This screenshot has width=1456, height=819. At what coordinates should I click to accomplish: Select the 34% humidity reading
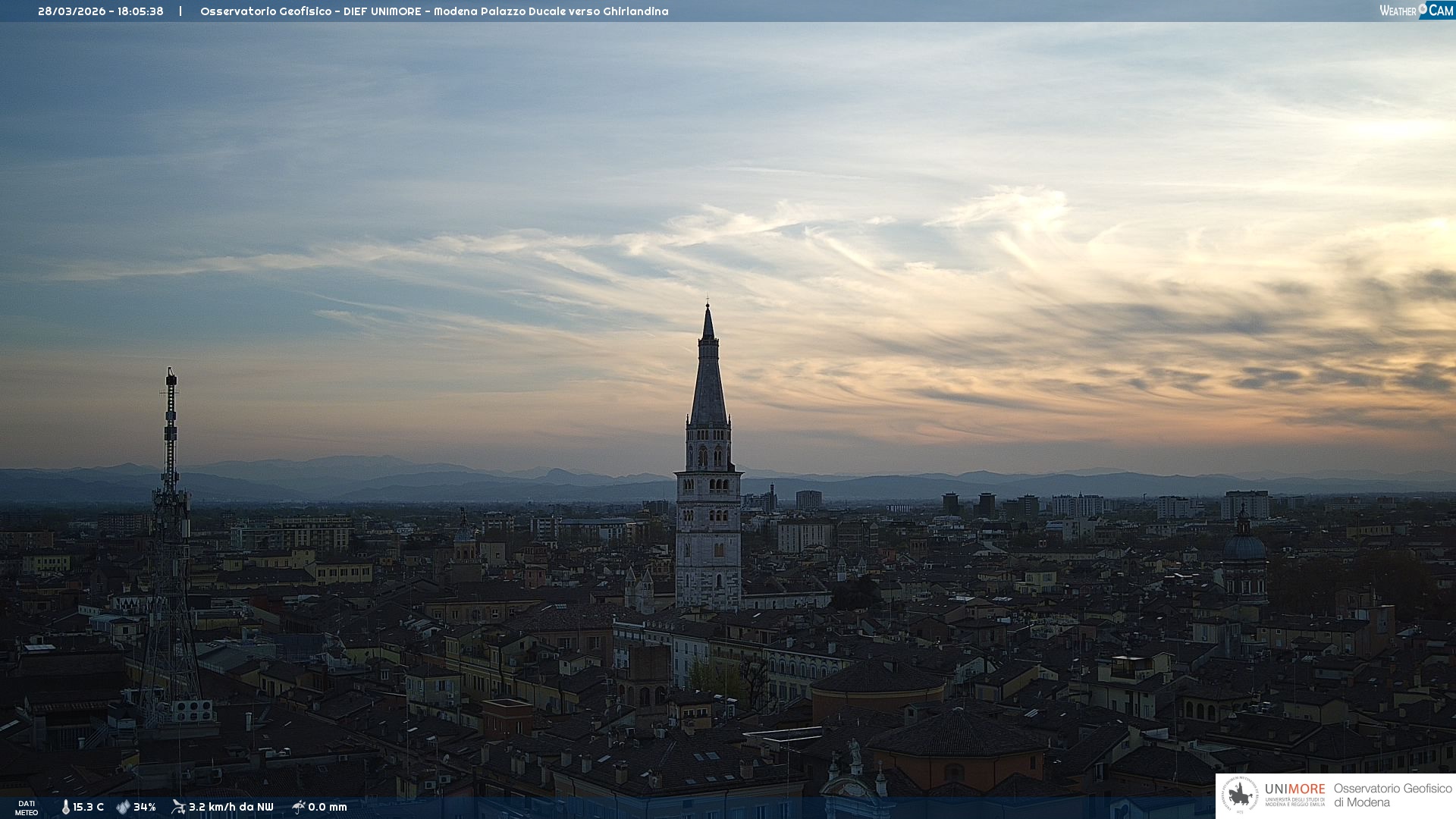coord(144,807)
